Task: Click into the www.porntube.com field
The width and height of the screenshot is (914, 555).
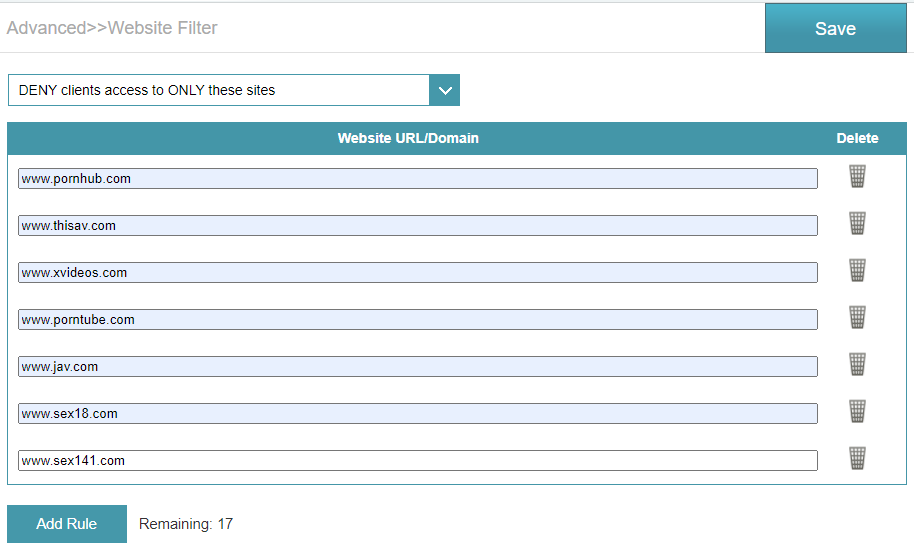Action: click(417, 319)
